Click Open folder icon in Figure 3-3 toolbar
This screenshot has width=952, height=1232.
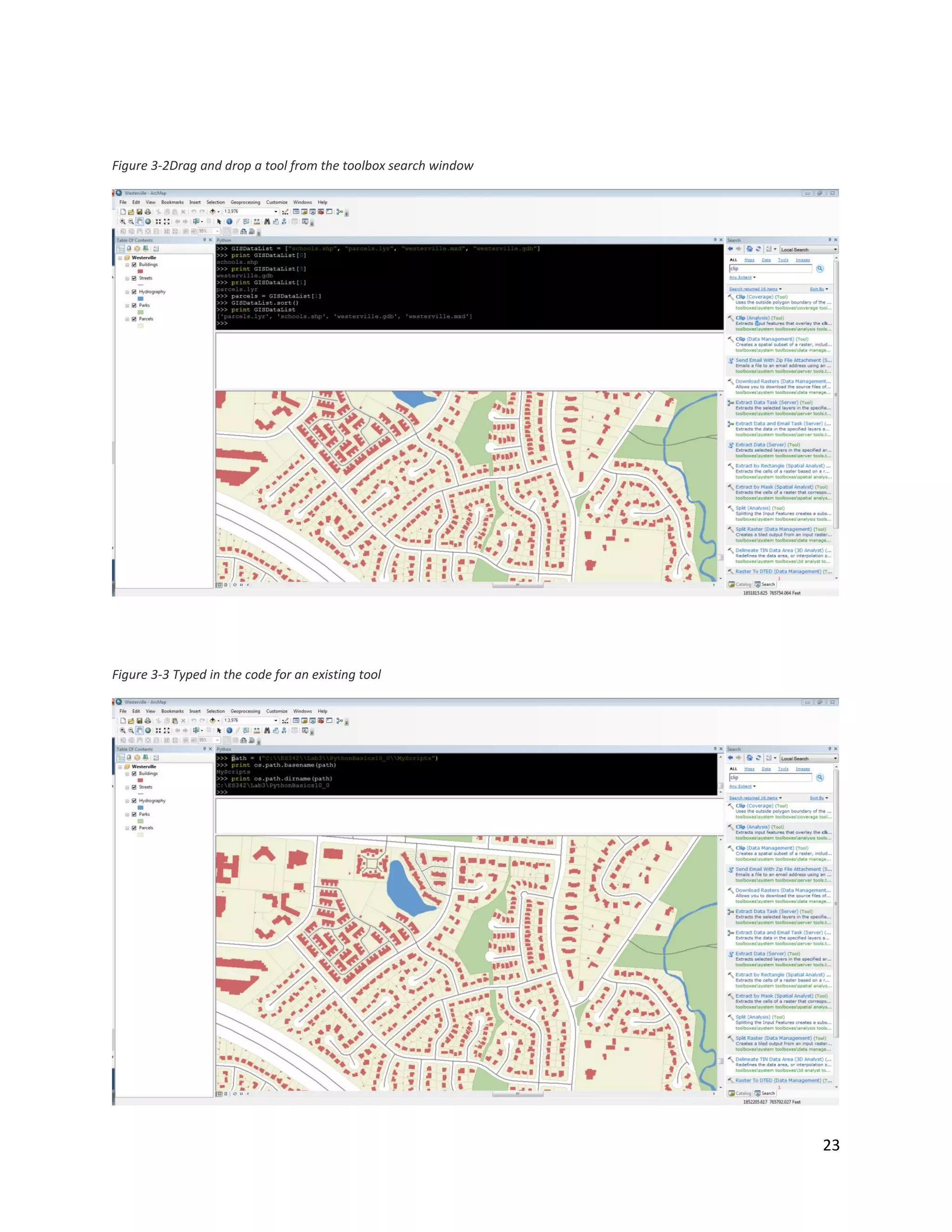[x=132, y=721]
